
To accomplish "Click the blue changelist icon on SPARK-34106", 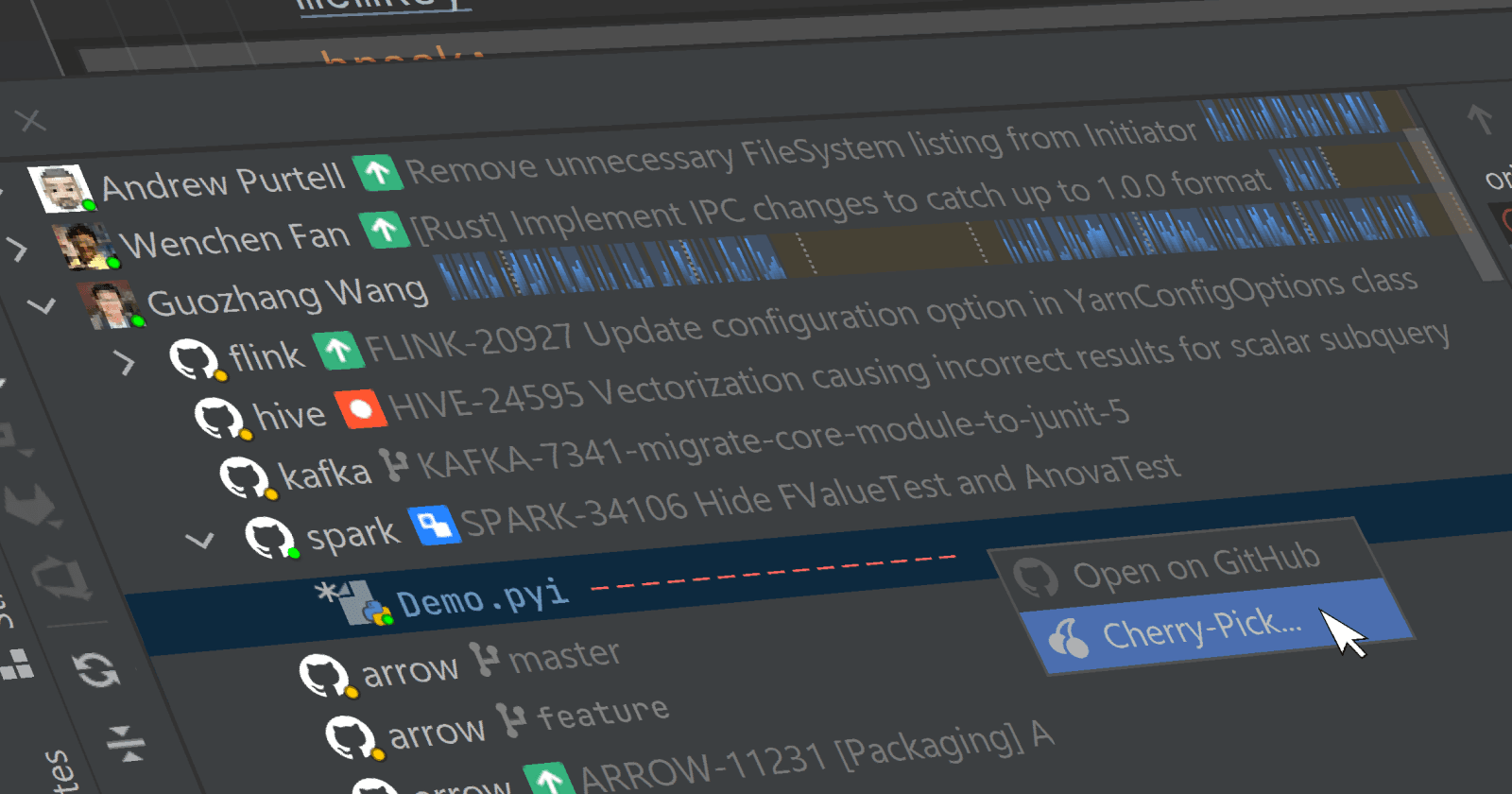I will [434, 525].
